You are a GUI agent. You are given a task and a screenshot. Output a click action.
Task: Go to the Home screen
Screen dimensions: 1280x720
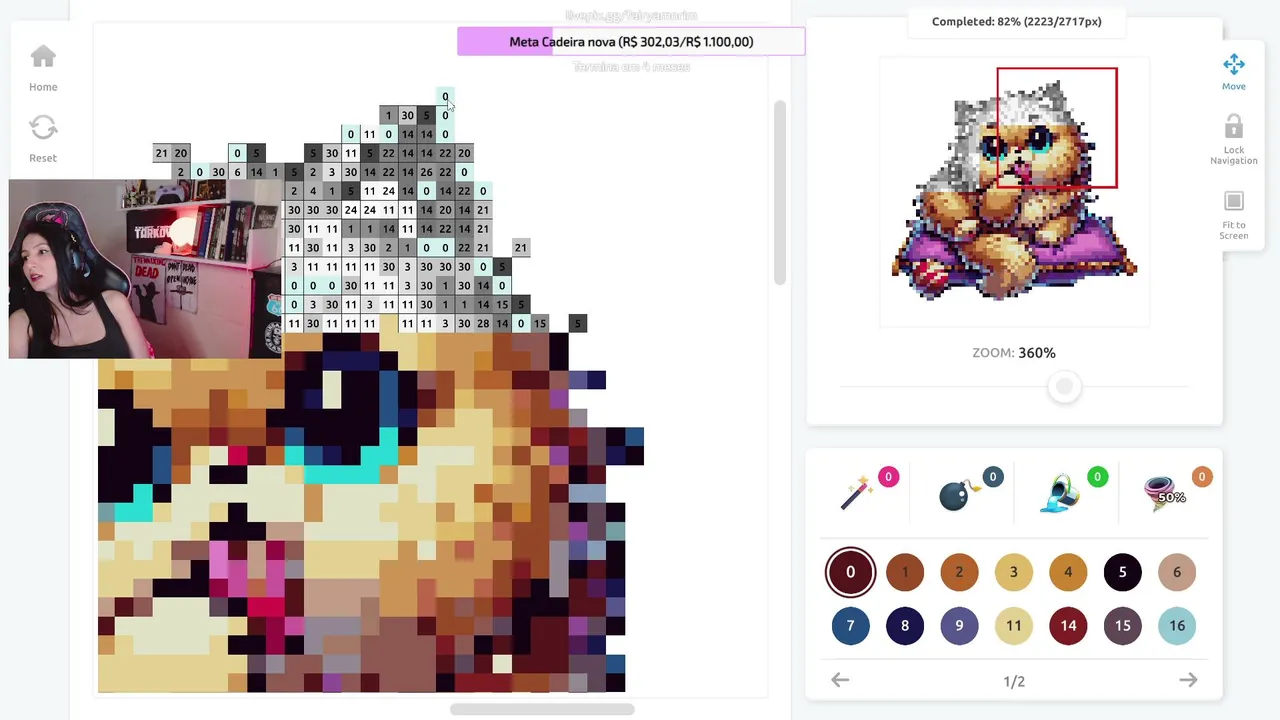pyautogui.click(x=43, y=68)
